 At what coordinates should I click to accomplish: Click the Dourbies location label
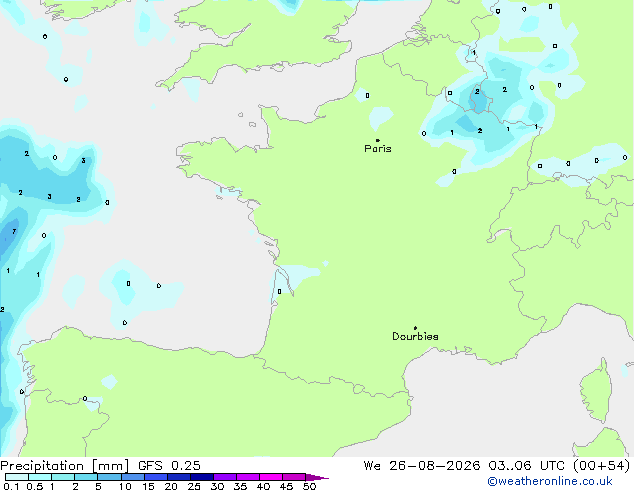click(x=415, y=336)
